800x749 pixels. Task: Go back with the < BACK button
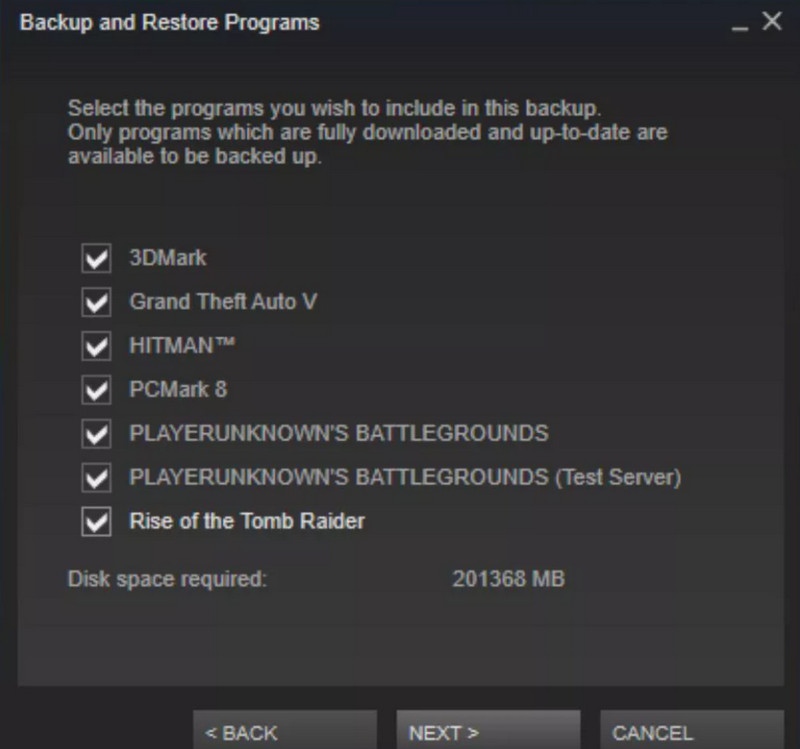tap(285, 730)
